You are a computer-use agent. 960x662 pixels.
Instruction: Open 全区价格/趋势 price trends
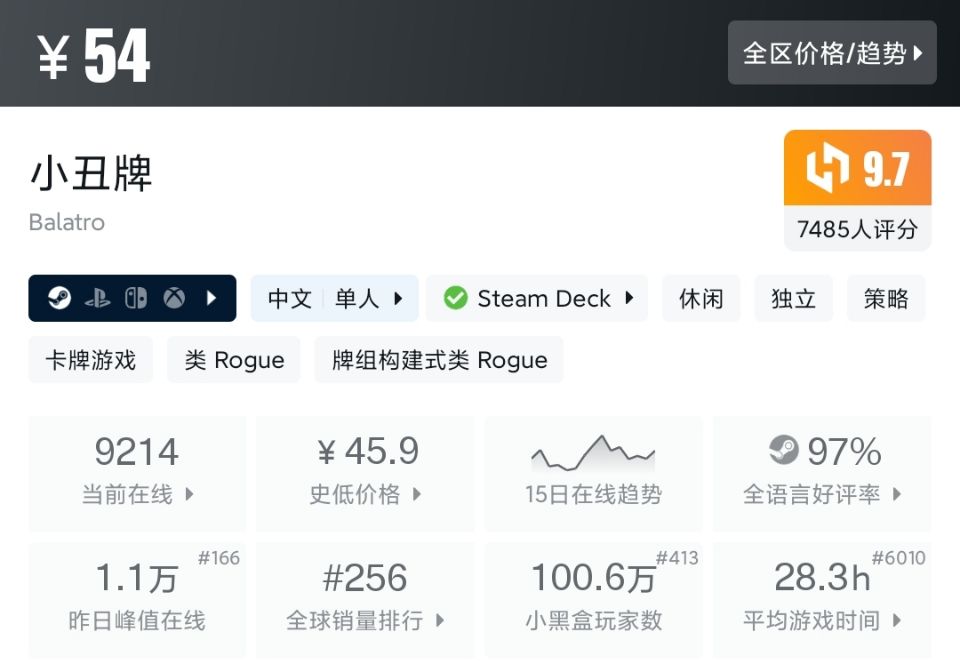click(x=832, y=53)
